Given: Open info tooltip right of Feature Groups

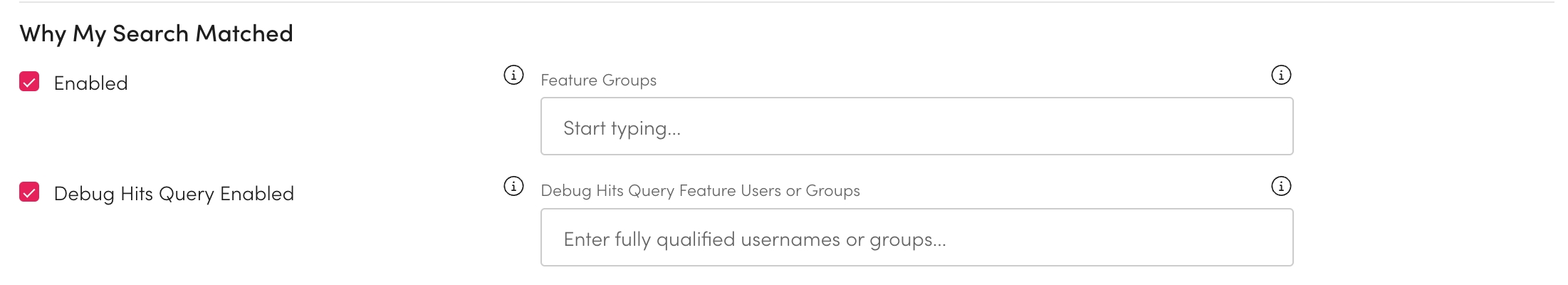Looking at the screenshot, I should (1280, 75).
